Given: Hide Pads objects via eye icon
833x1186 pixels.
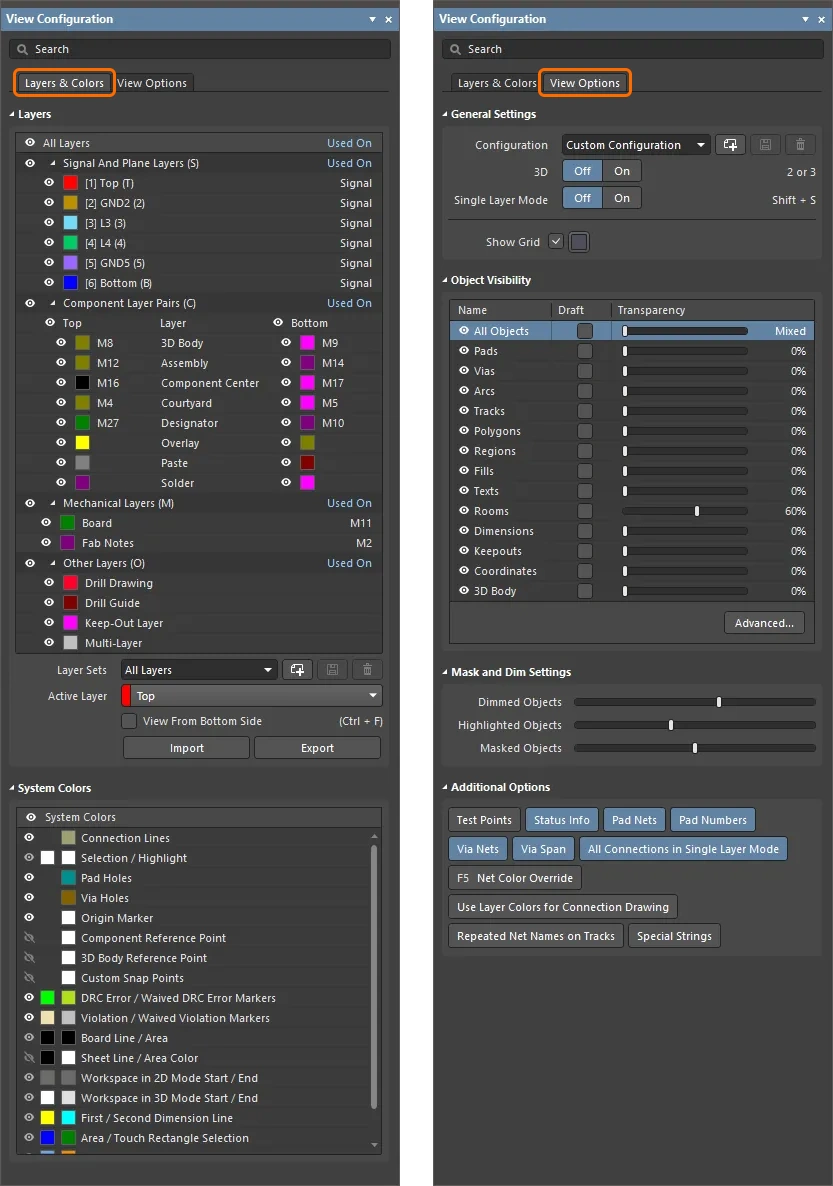Looking at the screenshot, I should coord(464,350).
